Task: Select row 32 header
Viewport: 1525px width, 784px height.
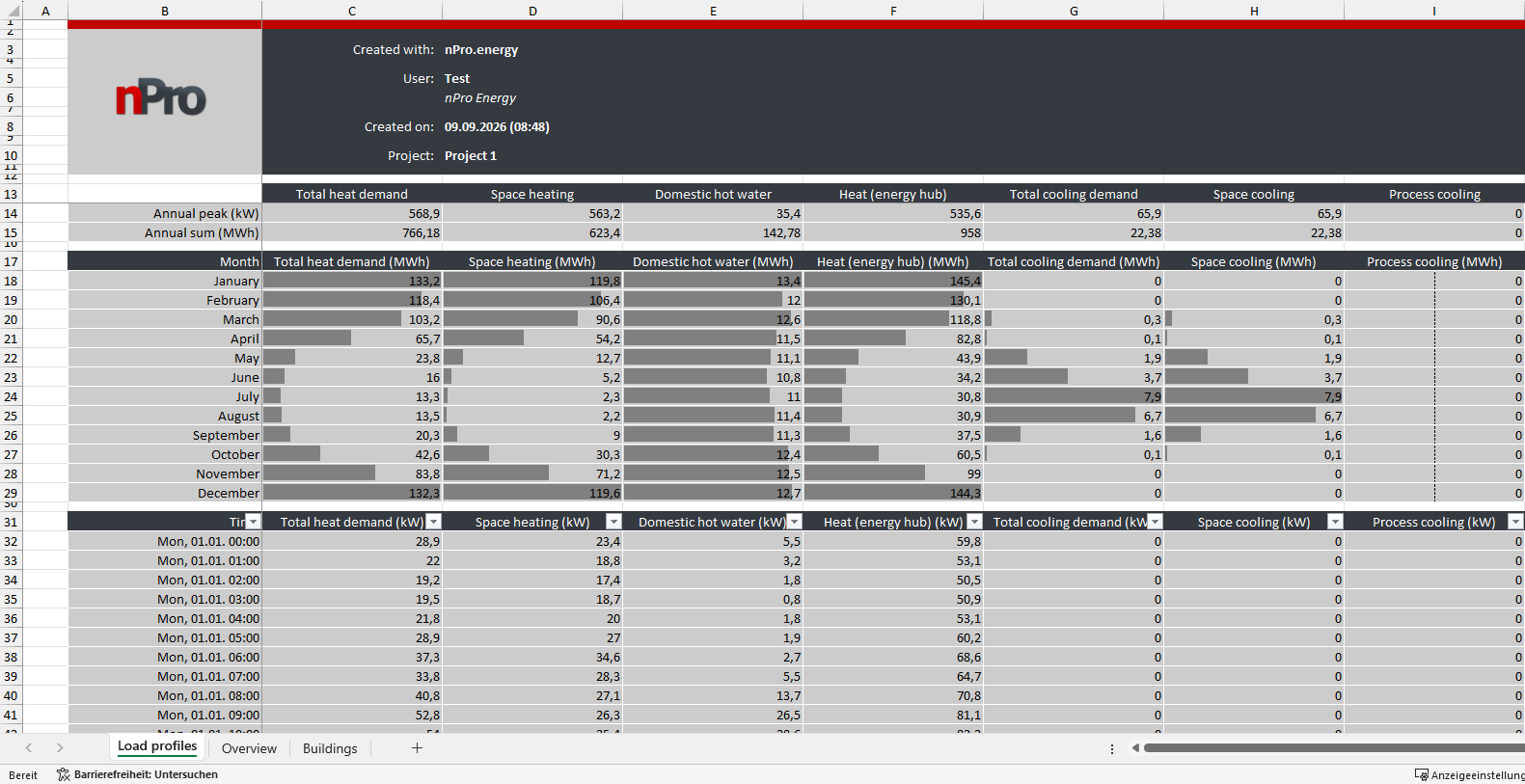Action: 11,541
